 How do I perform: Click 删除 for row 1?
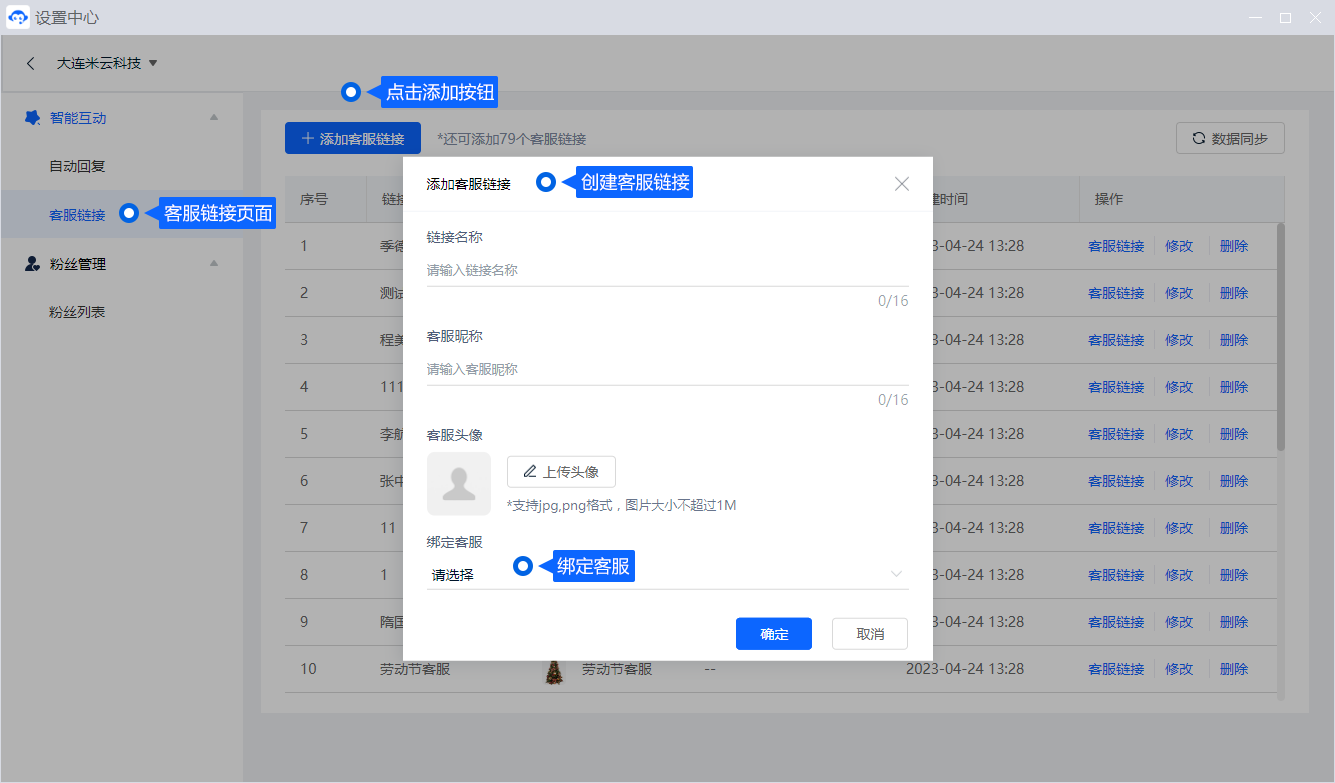click(1233, 246)
